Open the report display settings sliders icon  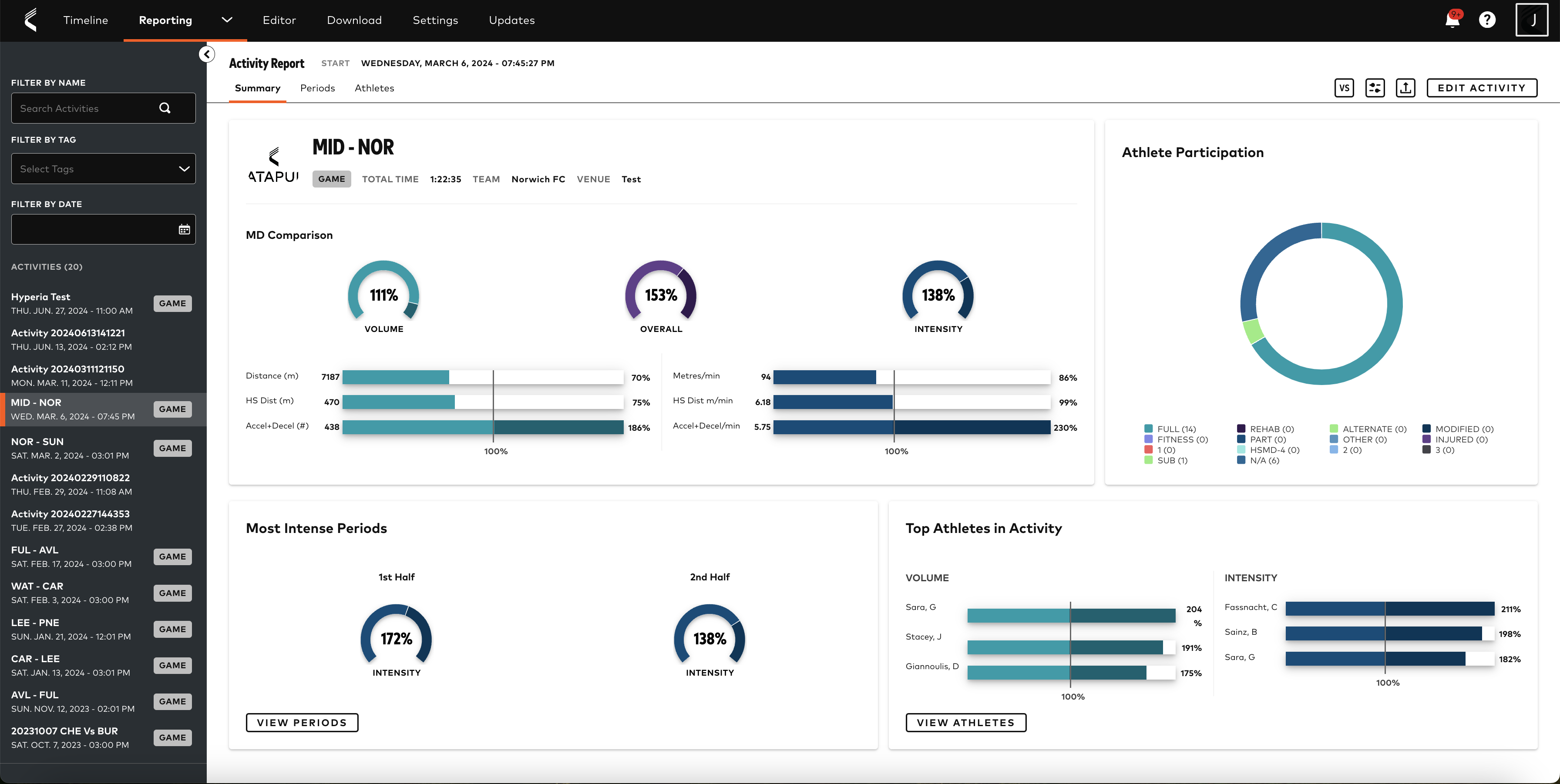coord(1375,88)
